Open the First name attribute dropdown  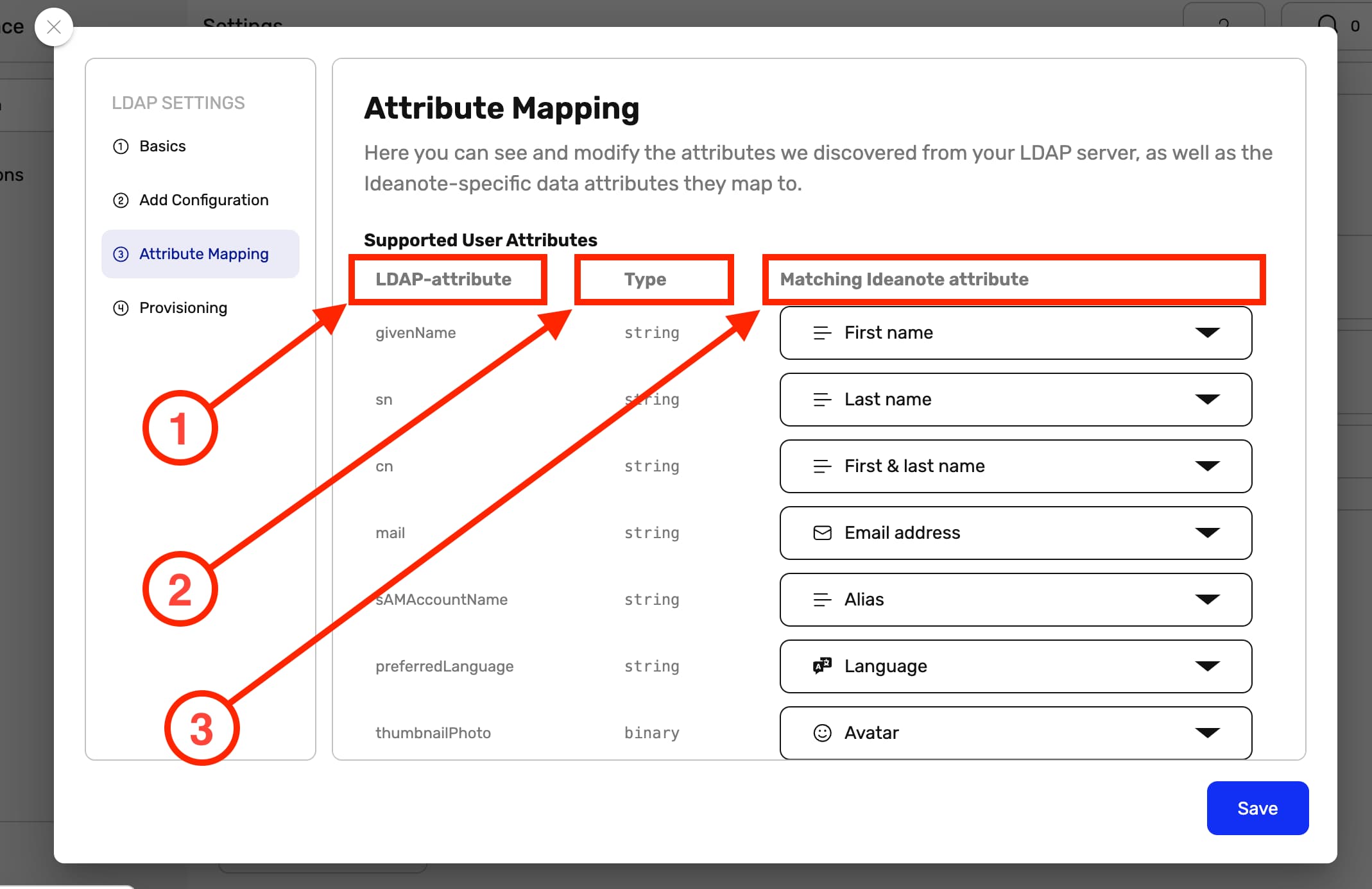coord(1207,333)
